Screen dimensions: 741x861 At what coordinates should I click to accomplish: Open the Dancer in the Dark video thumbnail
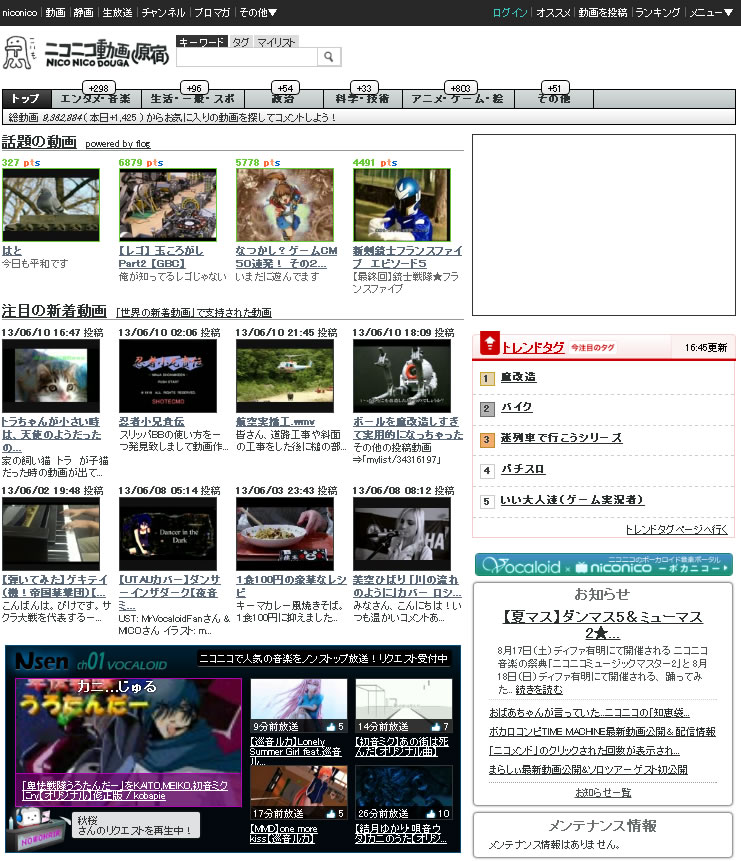pyautogui.click(x=168, y=534)
